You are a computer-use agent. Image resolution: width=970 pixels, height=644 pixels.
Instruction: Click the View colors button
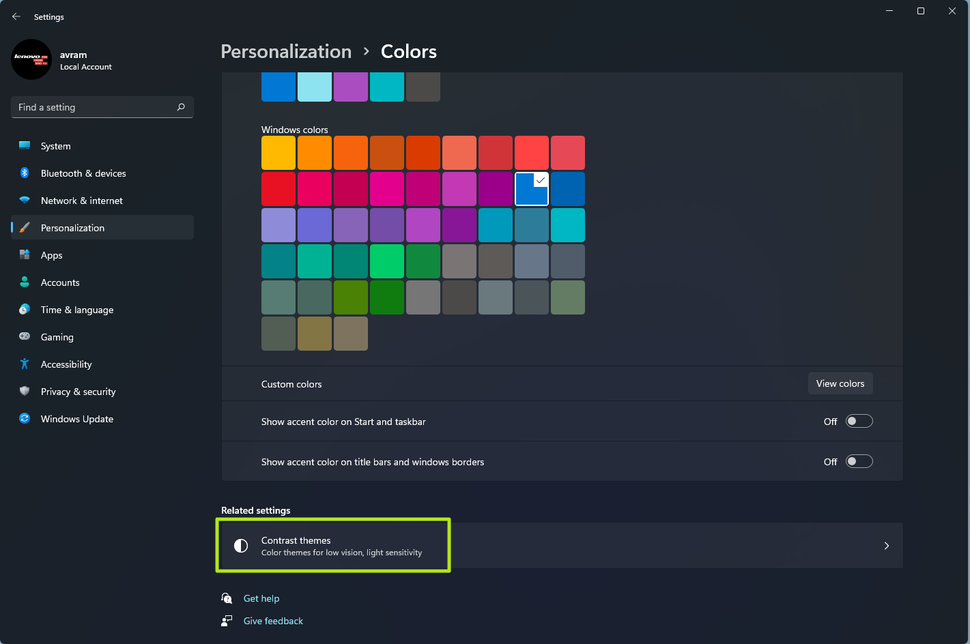coord(839,383)
